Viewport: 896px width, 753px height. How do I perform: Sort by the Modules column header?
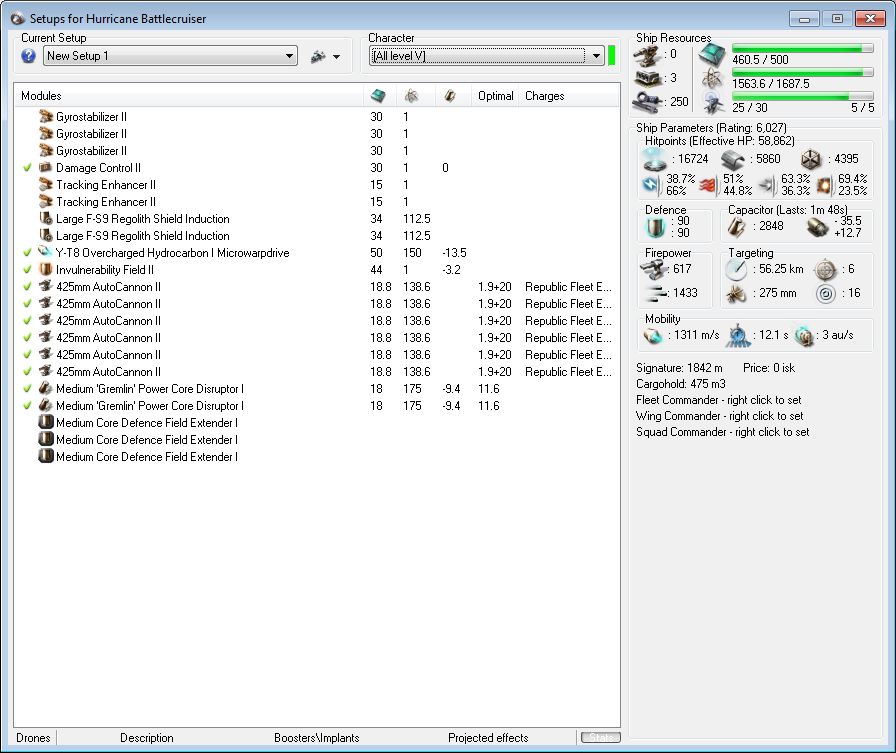189,96
